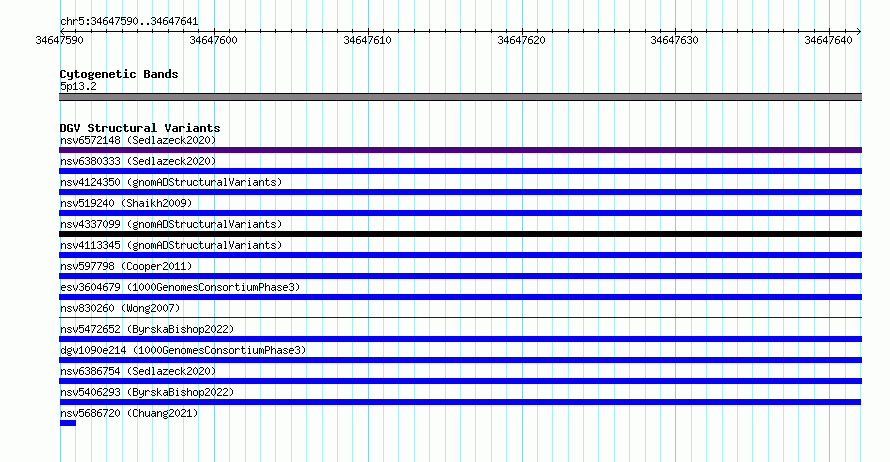Click the nsv5406293 (ByrskaBishop2022) label
This screenshot has height=462, width=890.
[x=147, y=392]
